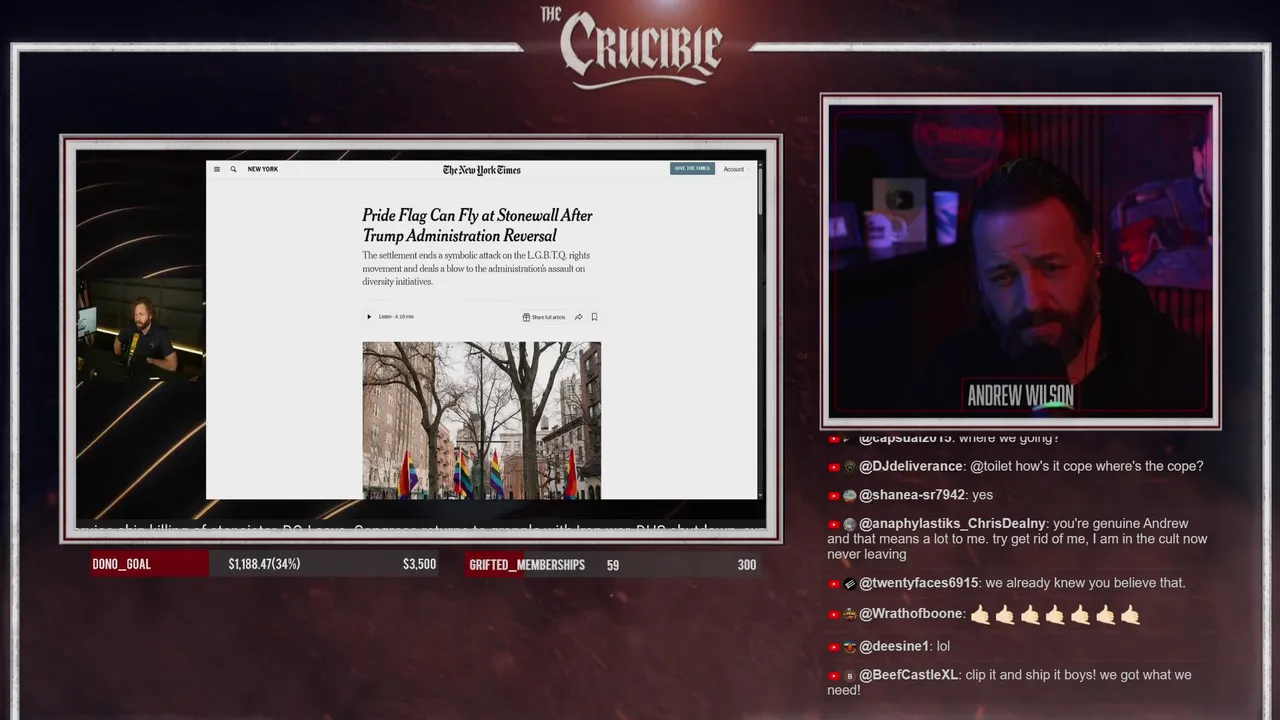Screen dimensions: 1280x720
Task: Click the @anaphylastiks_ChrisDealny username
Action: (x=952, y=524)
